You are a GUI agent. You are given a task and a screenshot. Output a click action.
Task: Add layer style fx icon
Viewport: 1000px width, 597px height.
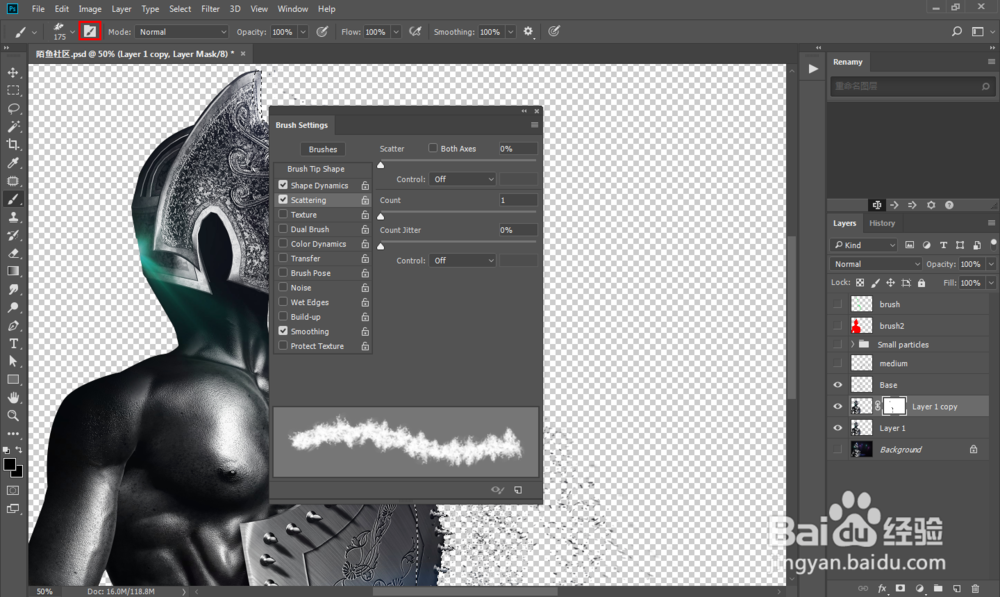point(882,588)
